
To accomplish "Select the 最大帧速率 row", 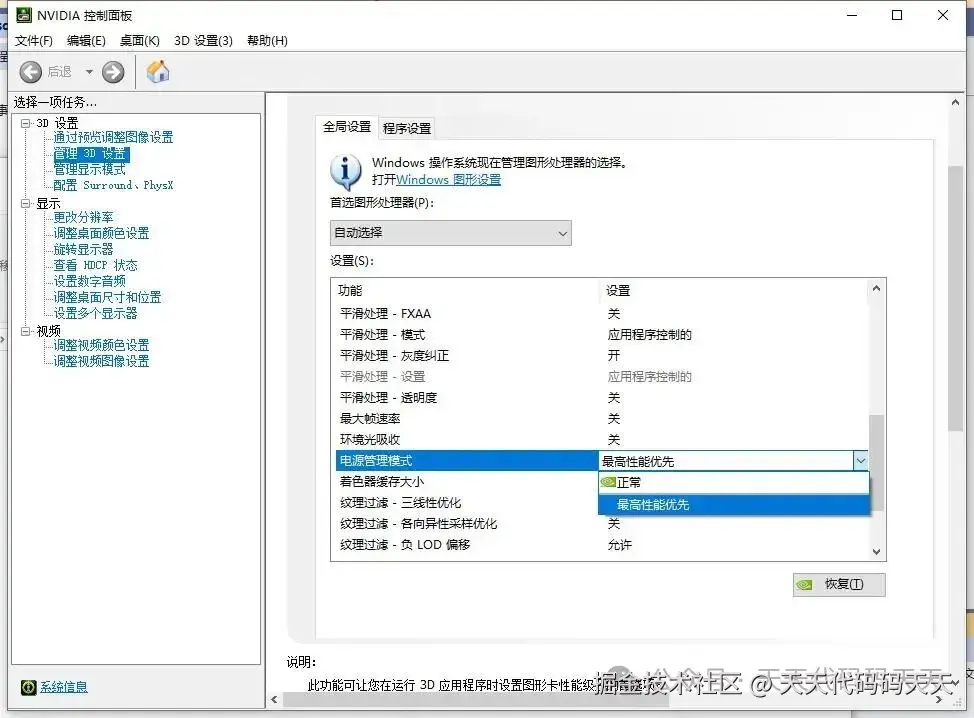I will click(x=601, y=419).
